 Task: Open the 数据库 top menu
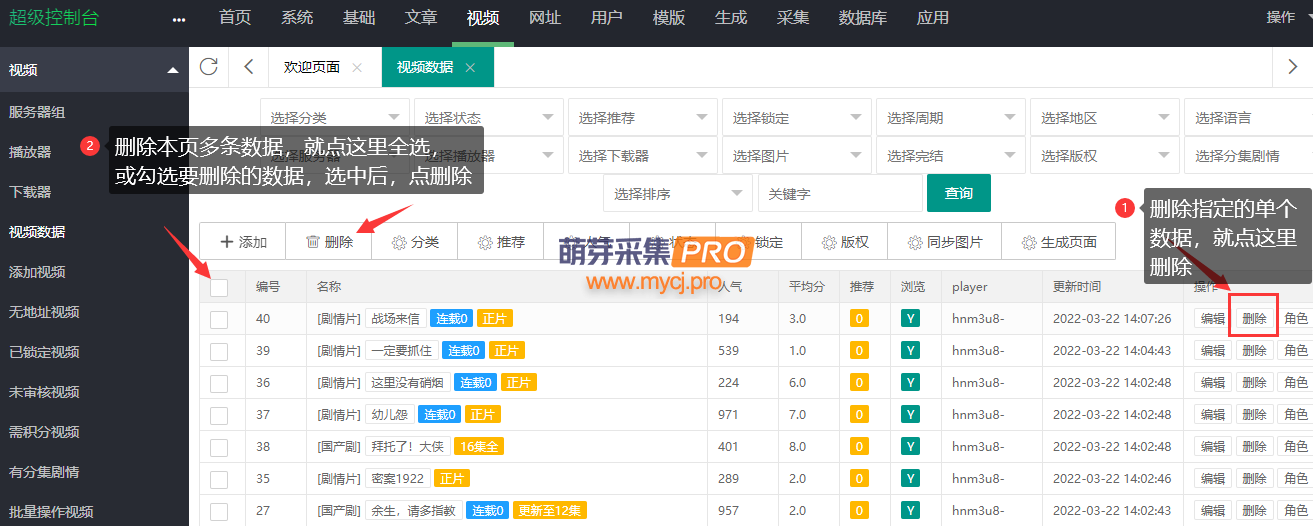(x=863, y=18)
